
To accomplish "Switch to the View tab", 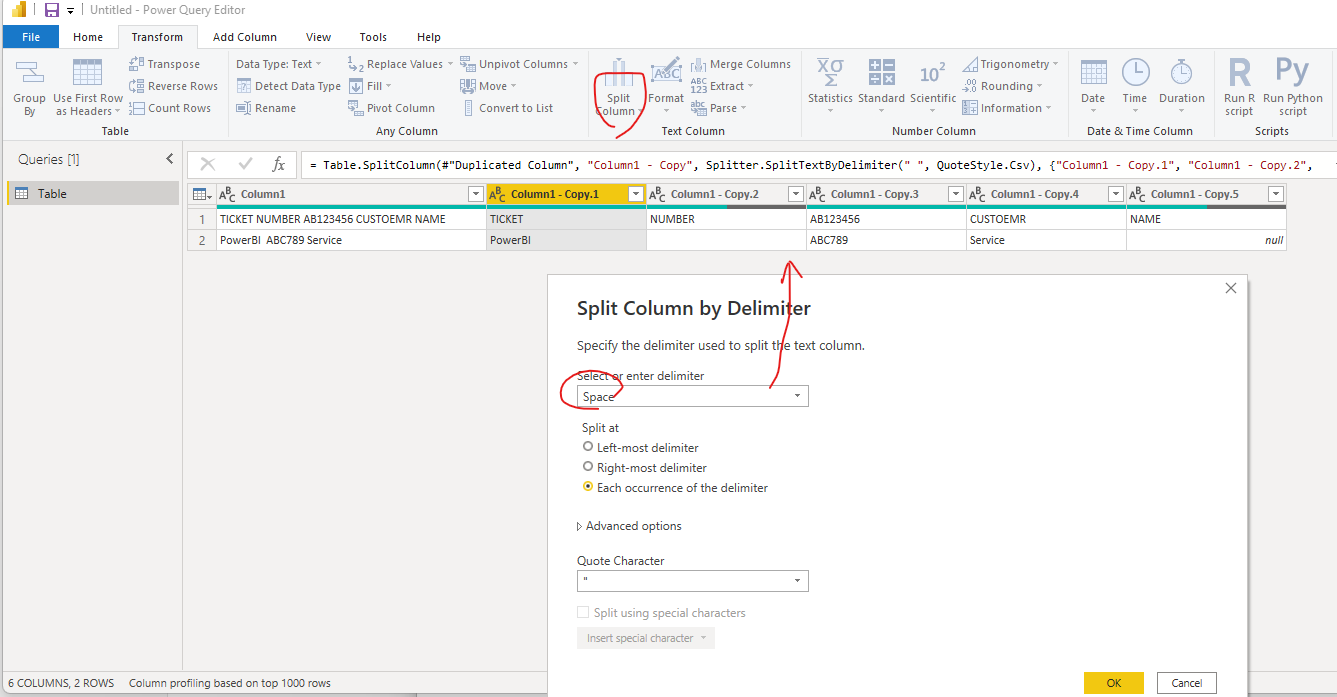I will 319,37.
